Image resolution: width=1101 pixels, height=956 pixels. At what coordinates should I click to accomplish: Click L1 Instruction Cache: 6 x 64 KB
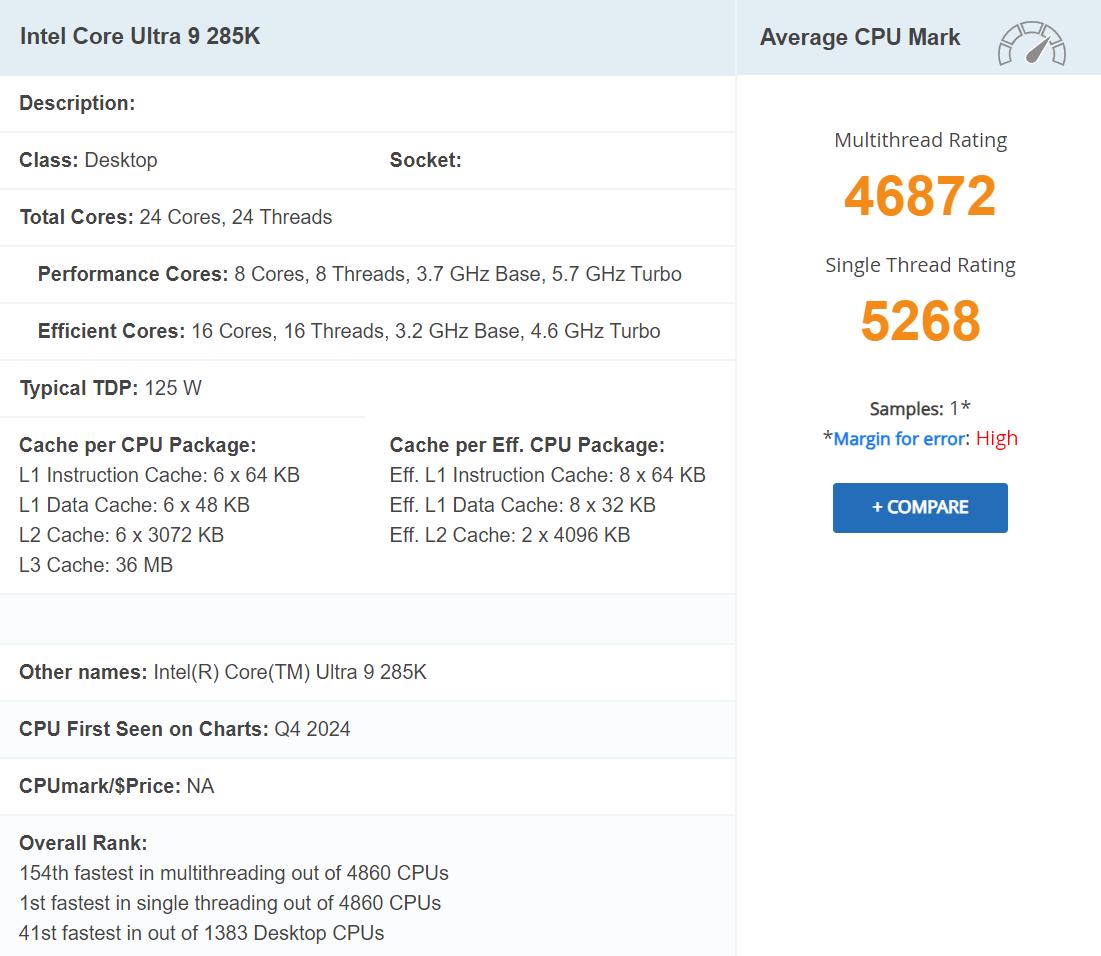point(159,476)
